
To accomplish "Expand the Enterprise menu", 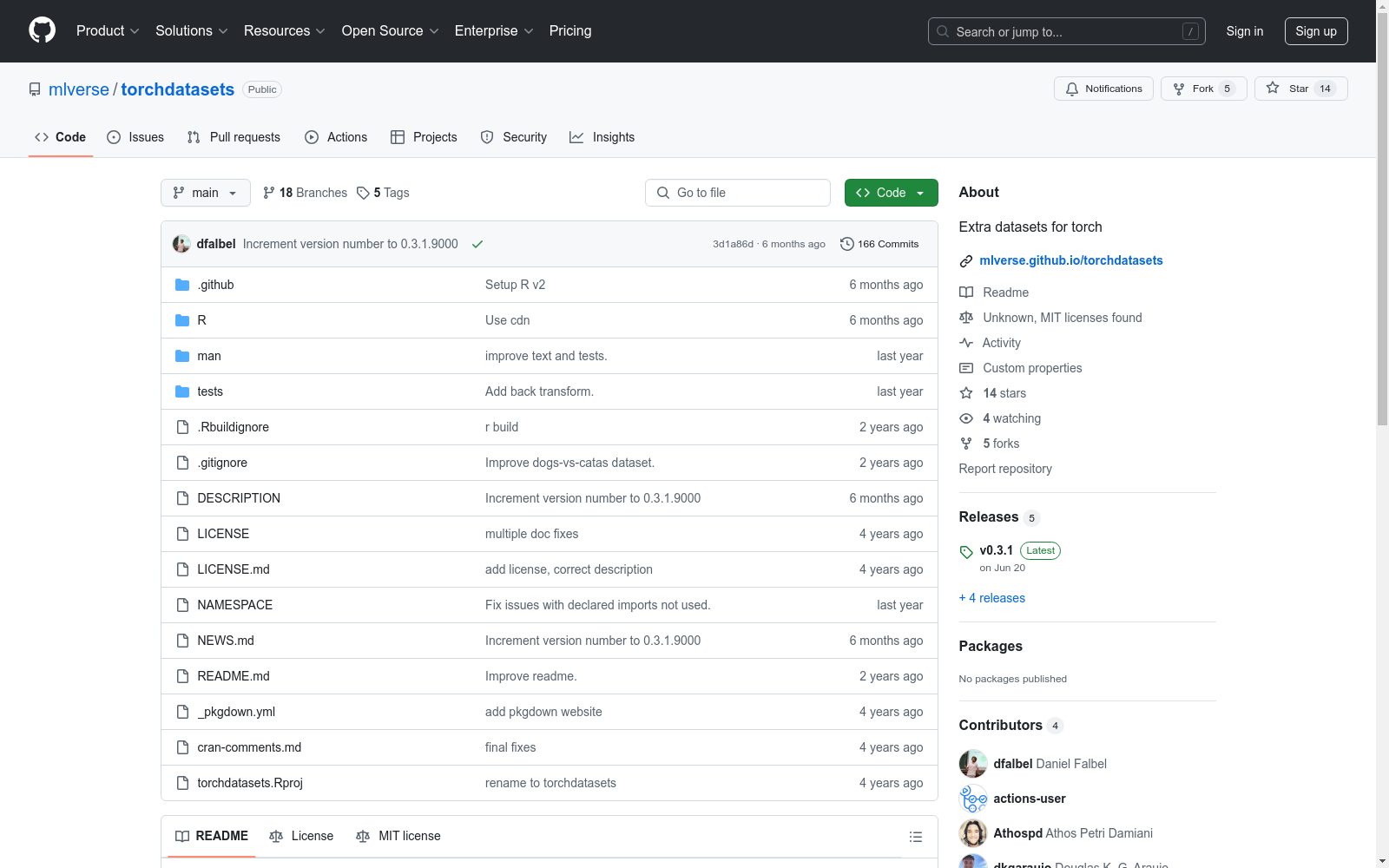I will click(494, 31).
